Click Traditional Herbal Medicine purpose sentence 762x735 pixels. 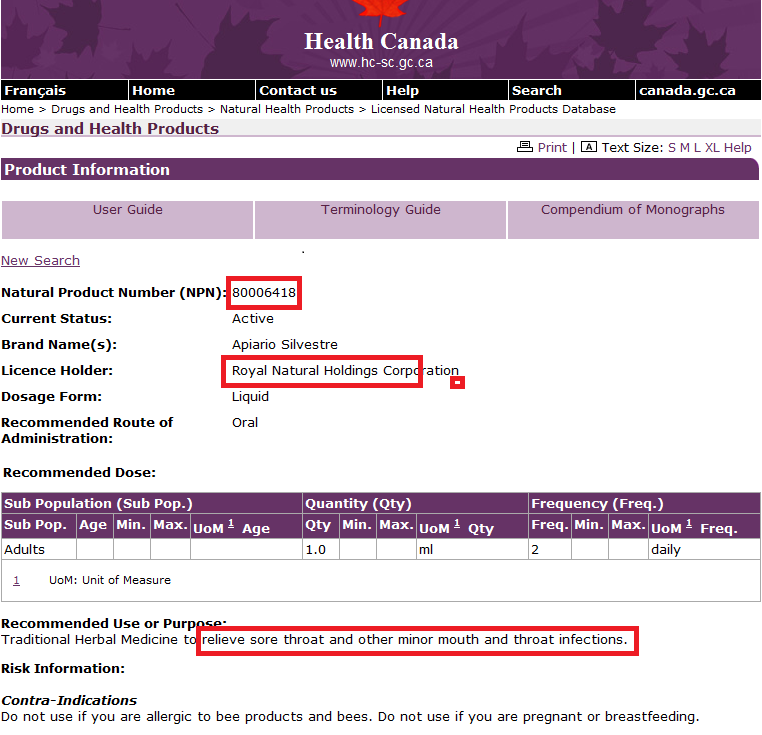point(314,639)
